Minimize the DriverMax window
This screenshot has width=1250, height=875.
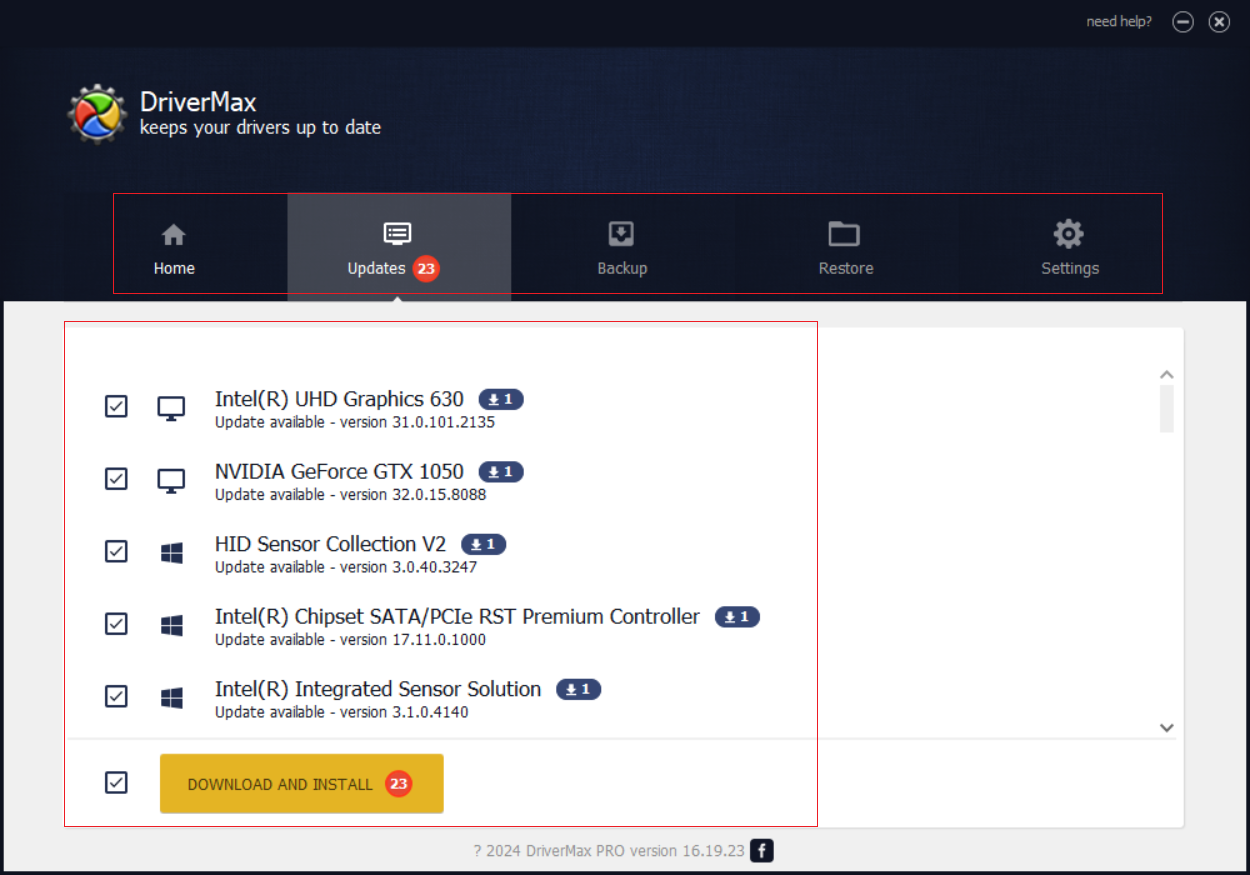[x=1183, y=22]
